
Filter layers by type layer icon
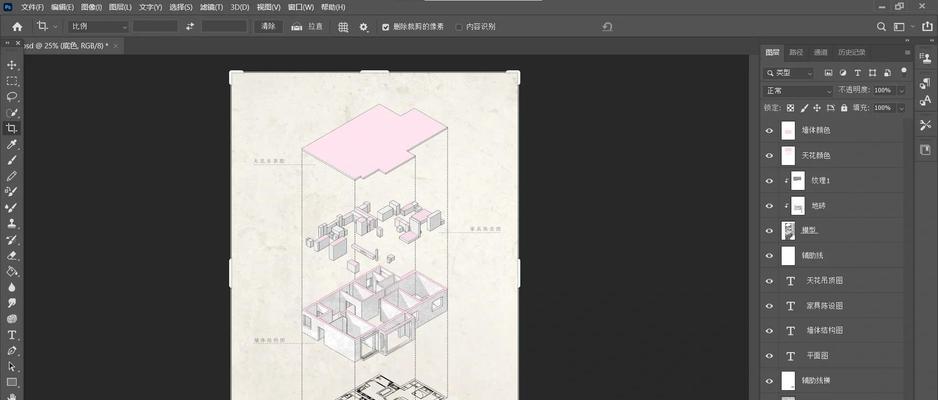tap(857, 73)
